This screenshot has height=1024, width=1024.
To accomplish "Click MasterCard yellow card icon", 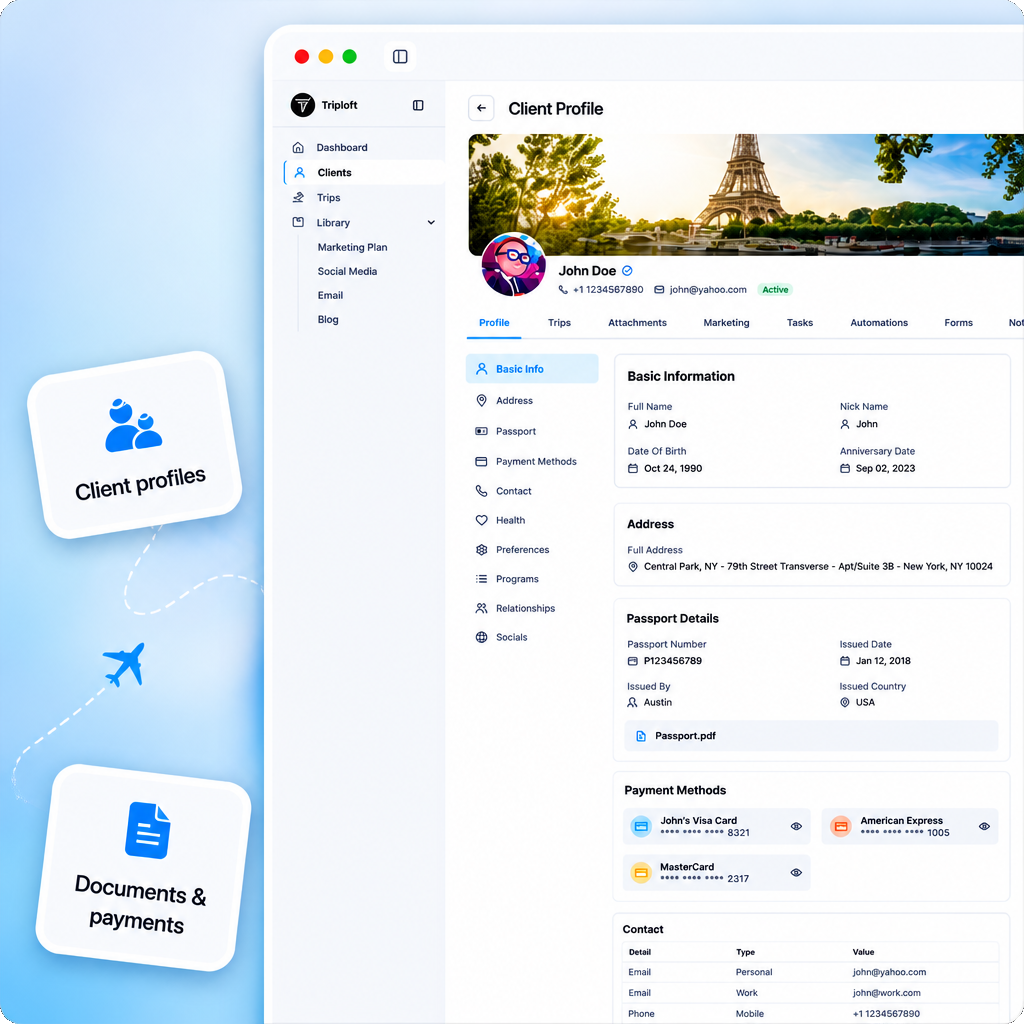I will (641, 873).
